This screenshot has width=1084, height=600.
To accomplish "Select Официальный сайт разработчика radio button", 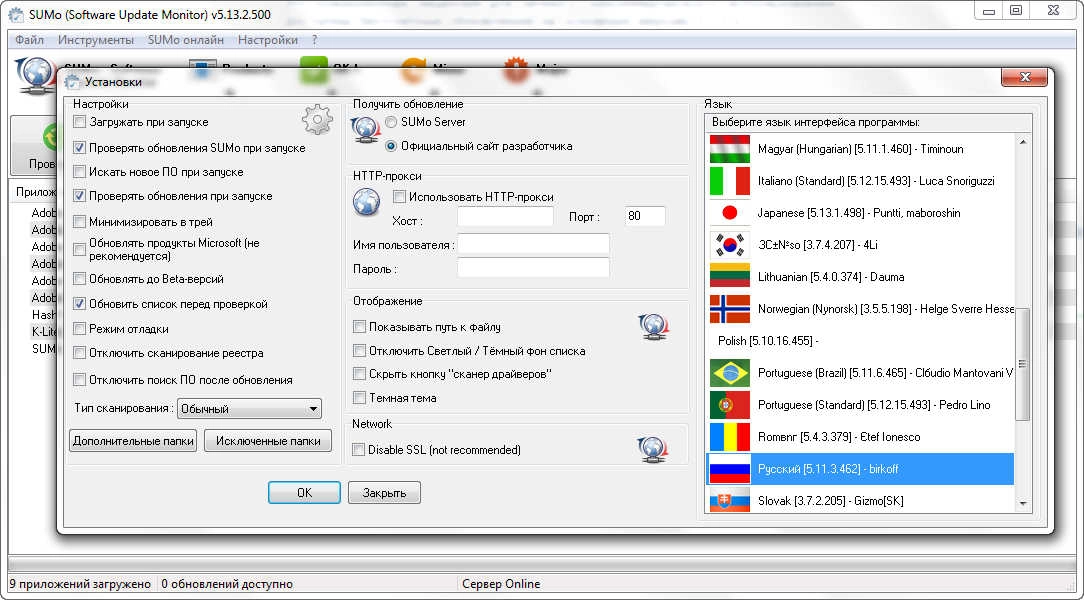I will 391,146.
